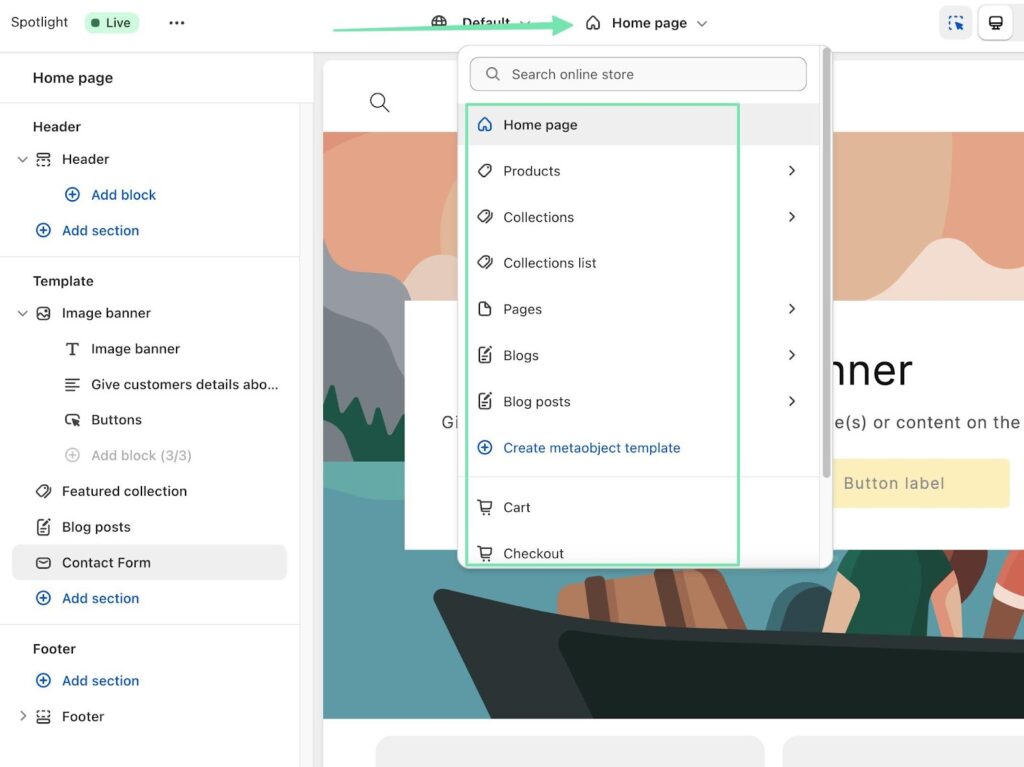This screenshot has height=767, width=1024.
Task: Click the Blog posts section icon
Action: [x=43, y=527]
